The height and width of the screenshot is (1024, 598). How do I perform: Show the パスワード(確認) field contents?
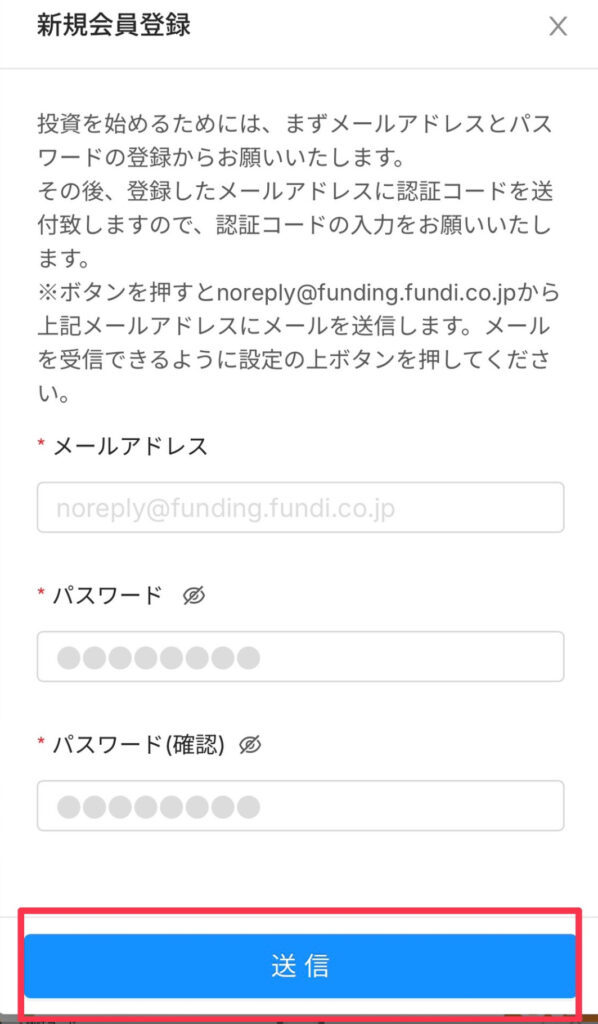(x=250, y=744)
